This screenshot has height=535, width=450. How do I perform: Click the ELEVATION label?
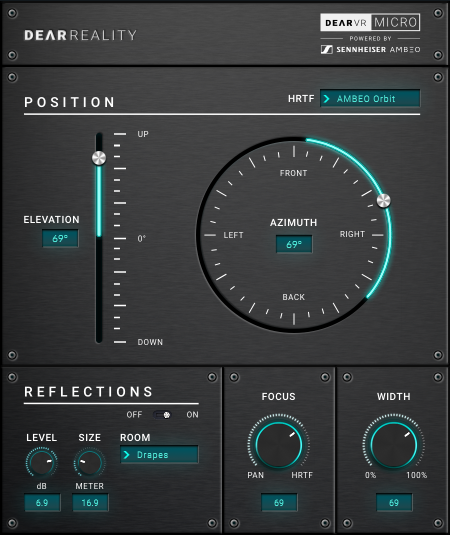[52, 219]
